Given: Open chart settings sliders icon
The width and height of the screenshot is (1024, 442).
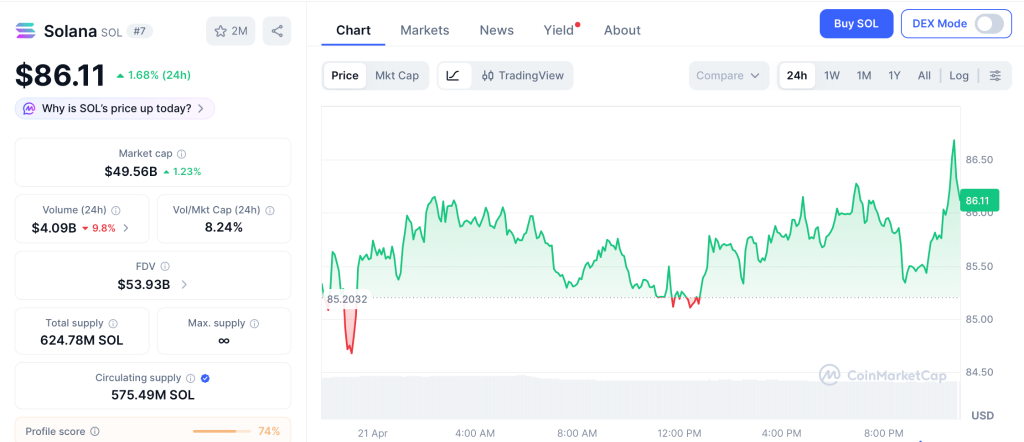Looking at the screenshot, I should [x=994, y=75].
